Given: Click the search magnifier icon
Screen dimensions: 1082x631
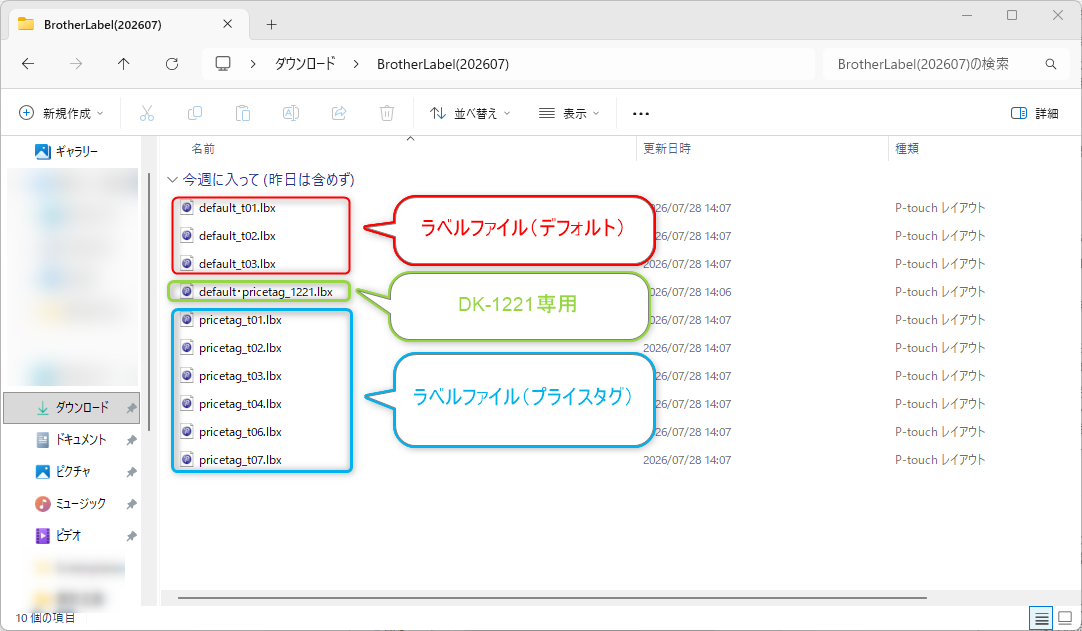Looking at the screenshot, I should [x=1051, y=64].
